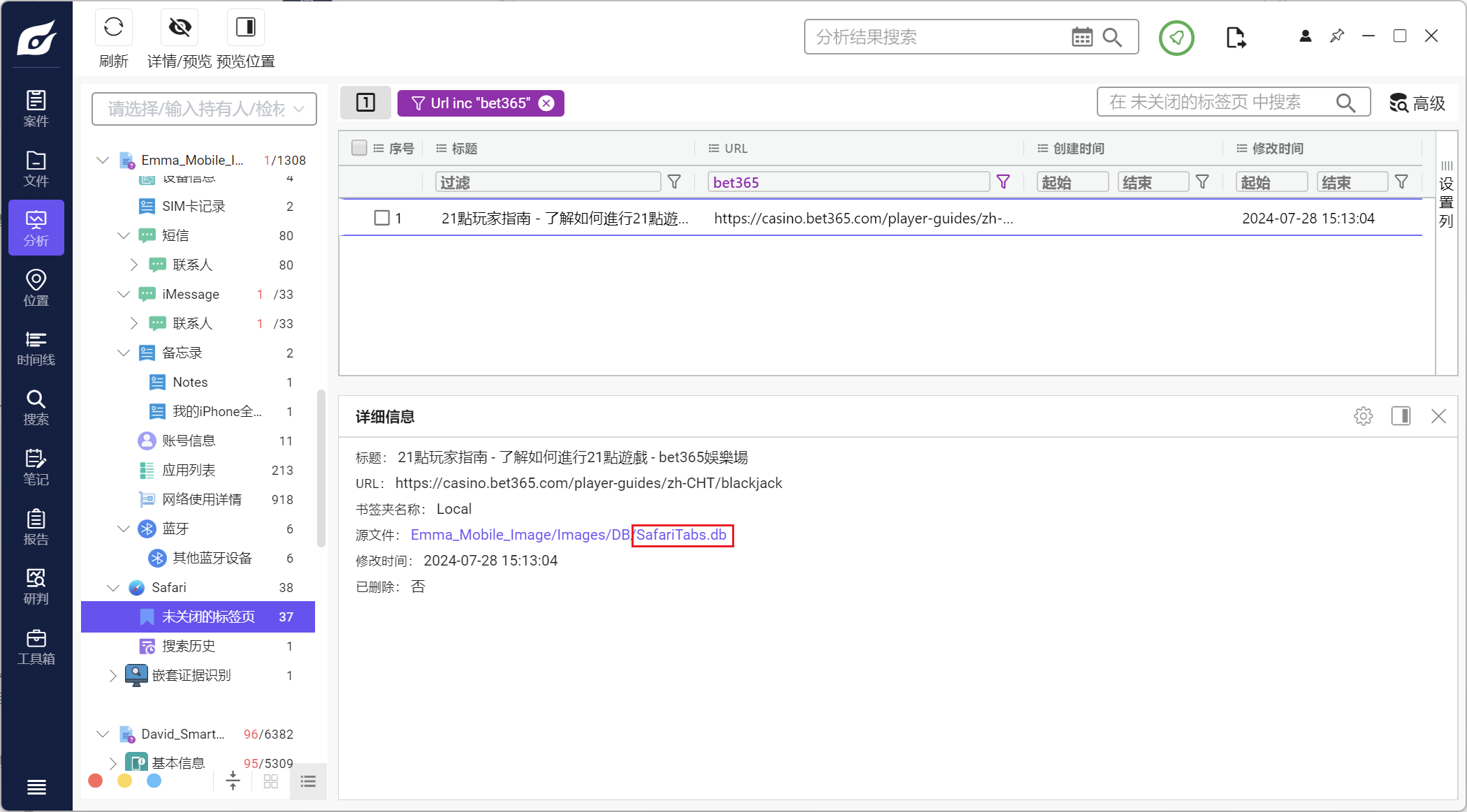
Task: Open the 报告 section in sidebar
Action: 36,527
